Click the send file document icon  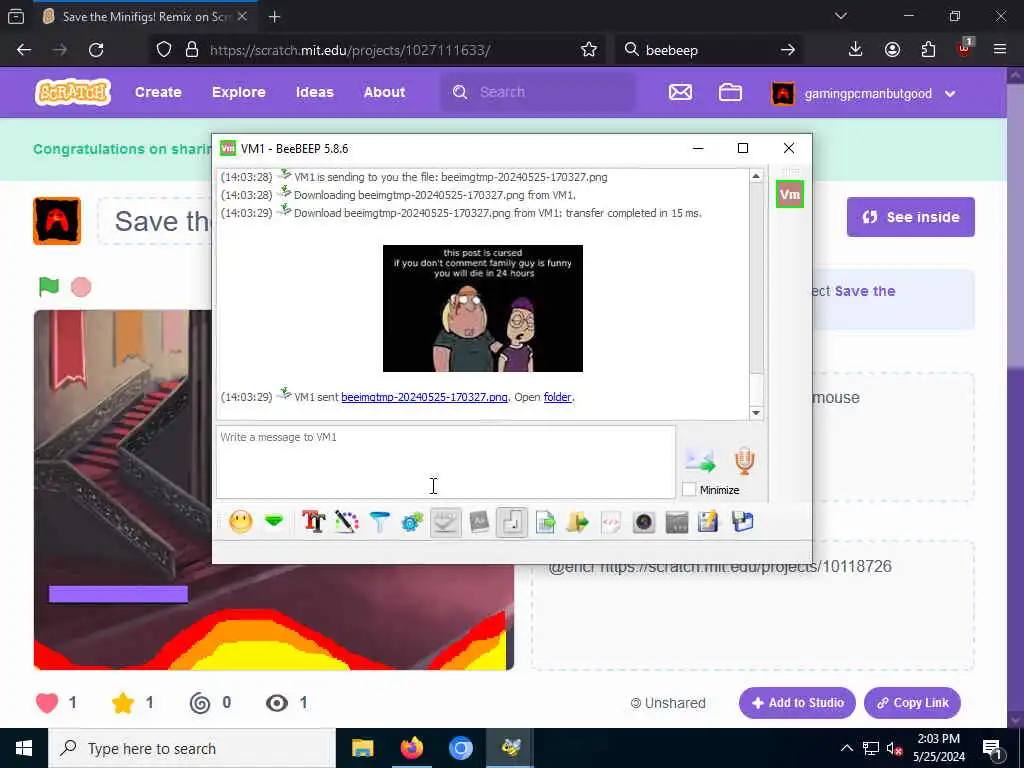pyautogui.click(x=545, y=522)
